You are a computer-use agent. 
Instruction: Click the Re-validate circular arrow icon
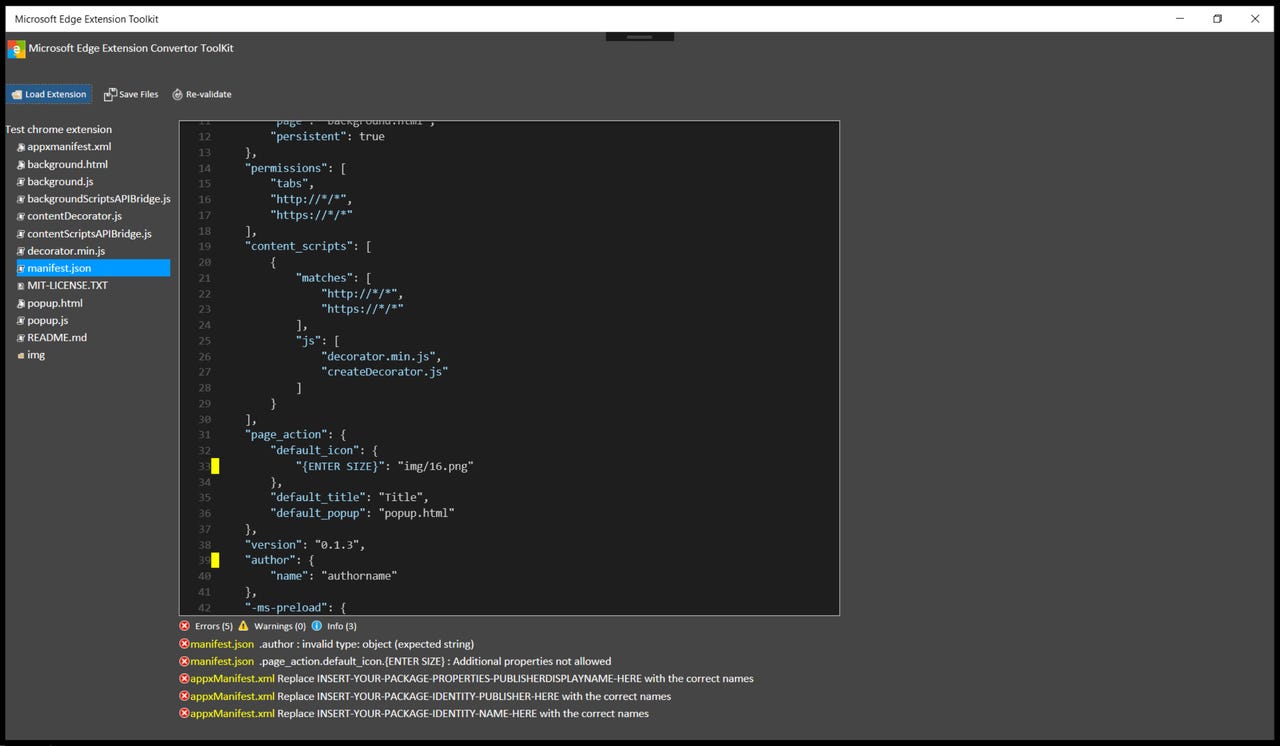click(177, 93)
